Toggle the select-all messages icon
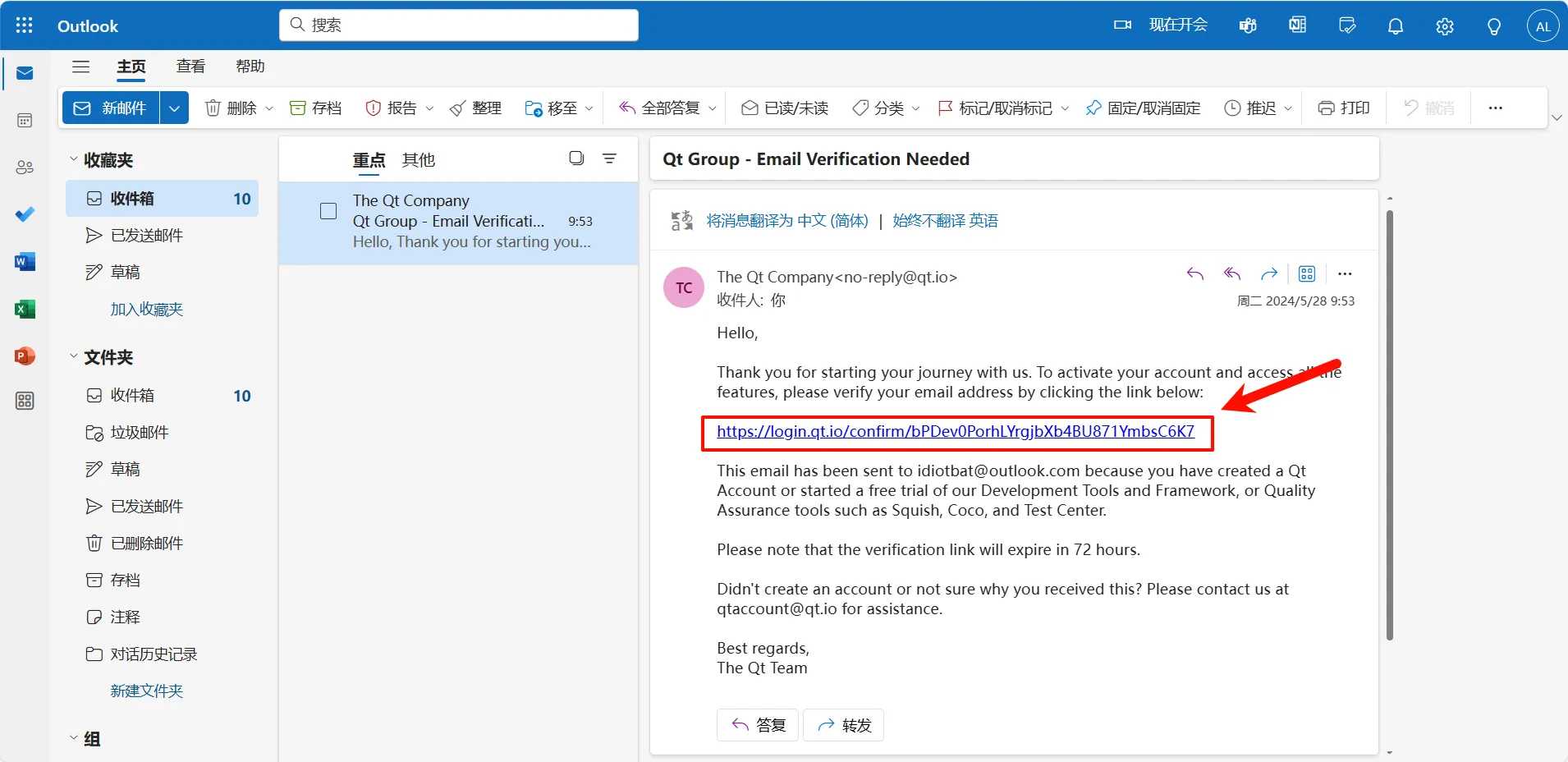 pos(576,158)
